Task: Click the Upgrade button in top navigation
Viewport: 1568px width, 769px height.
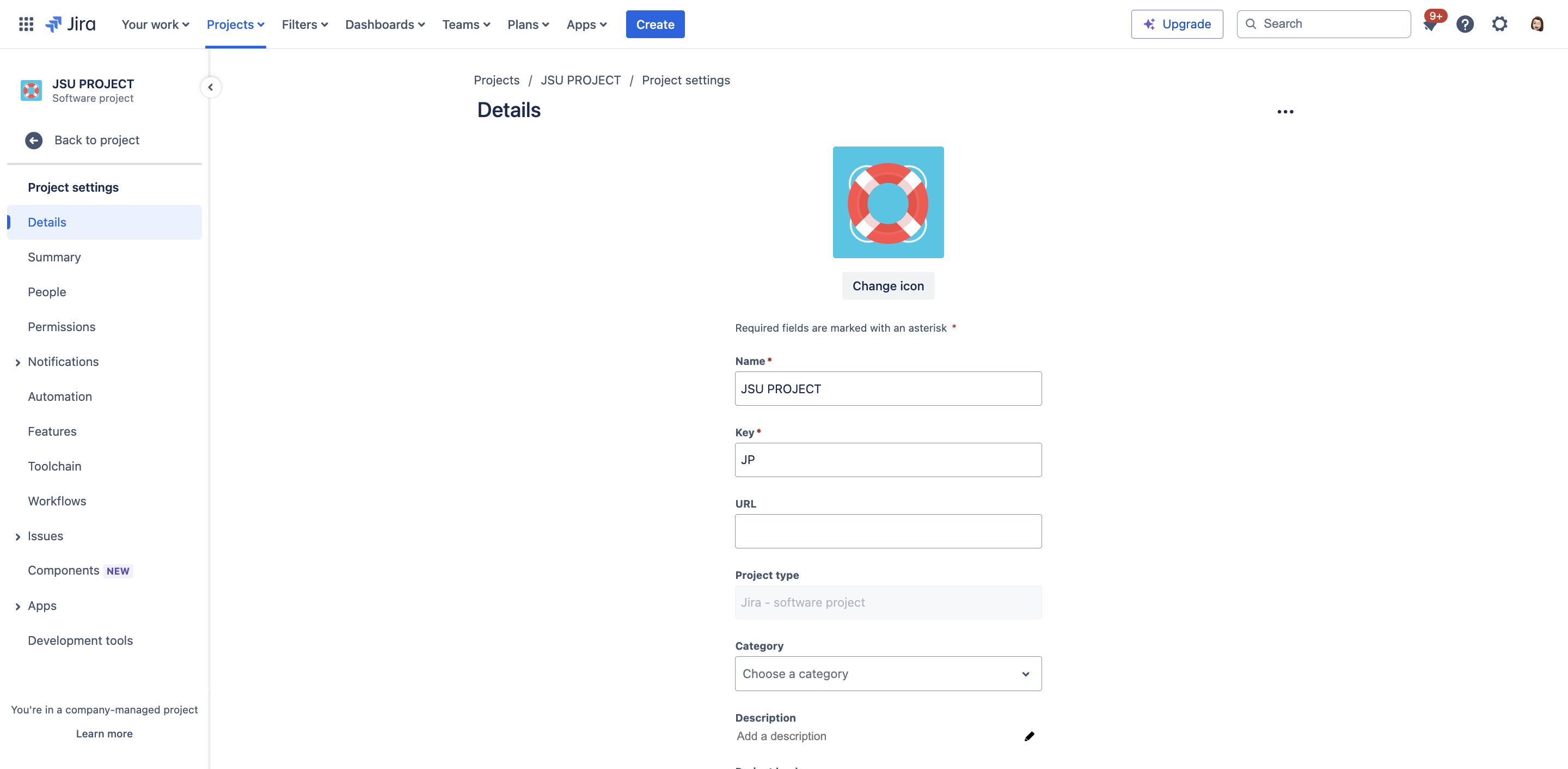Action: [x=1177, y=24]
